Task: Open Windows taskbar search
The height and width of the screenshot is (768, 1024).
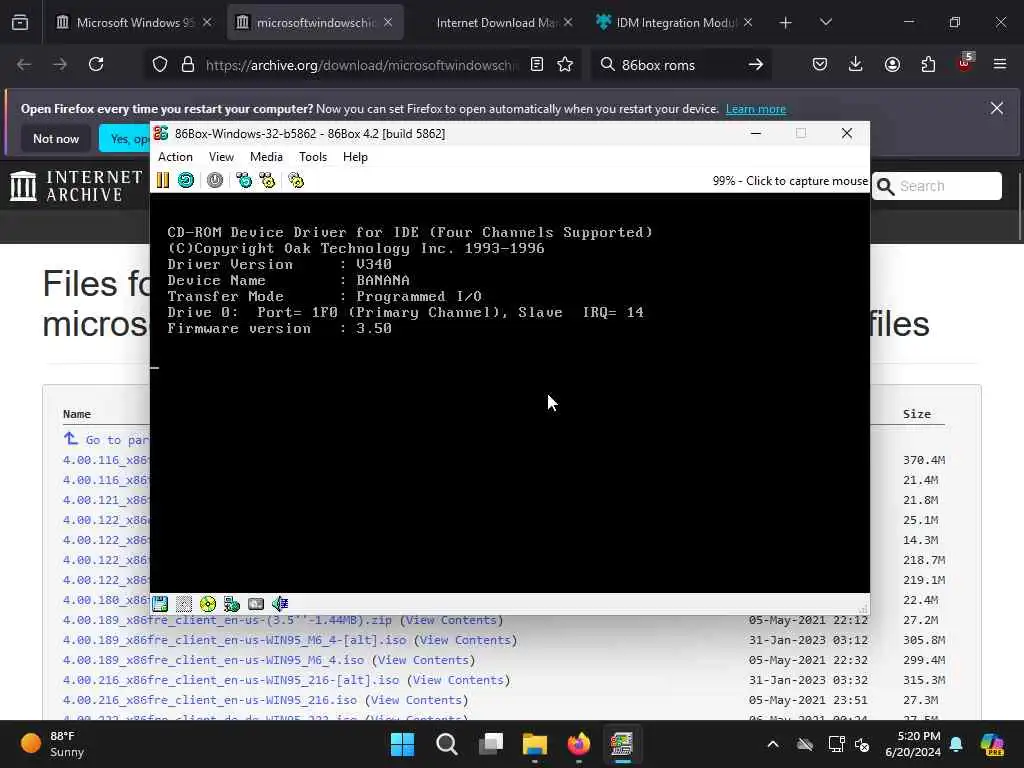Action: pyautogui.click(x=447, y=744)
